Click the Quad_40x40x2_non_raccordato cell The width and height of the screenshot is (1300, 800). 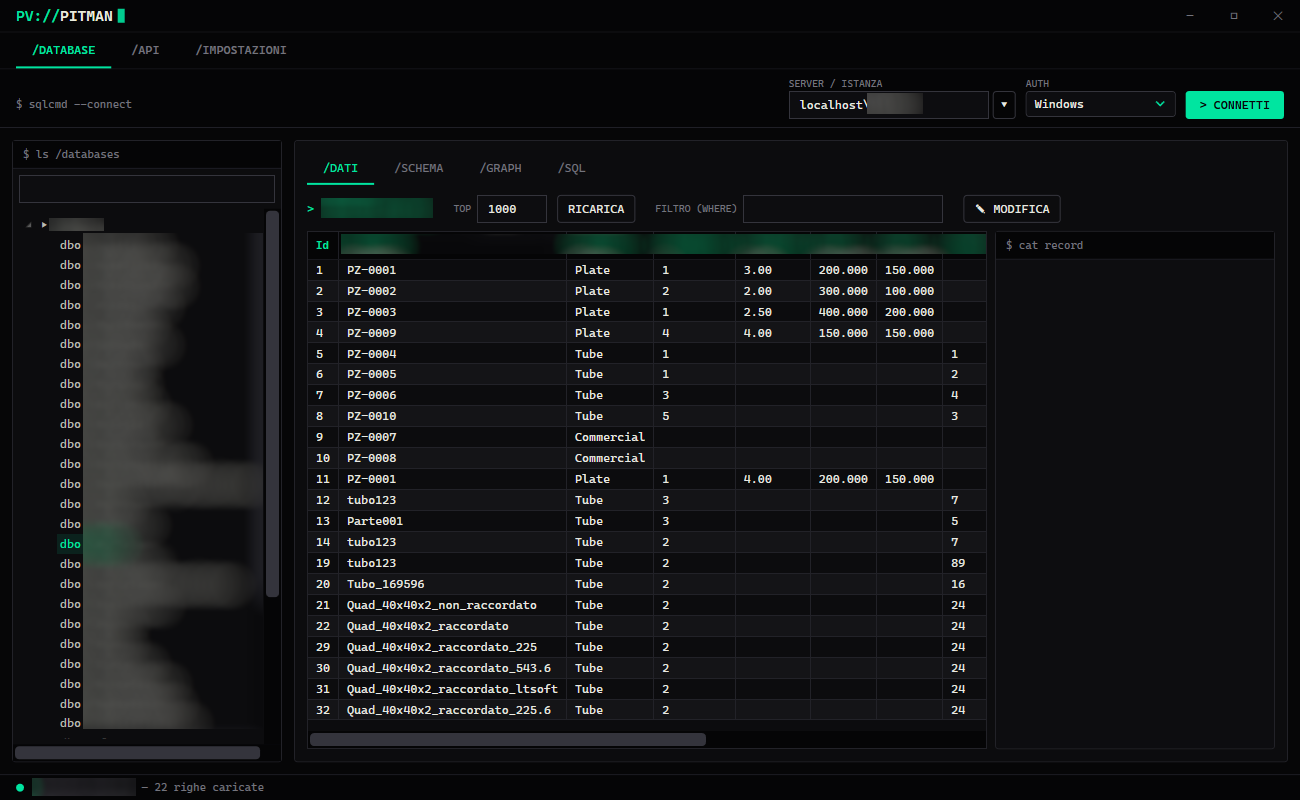coord(454,605)
